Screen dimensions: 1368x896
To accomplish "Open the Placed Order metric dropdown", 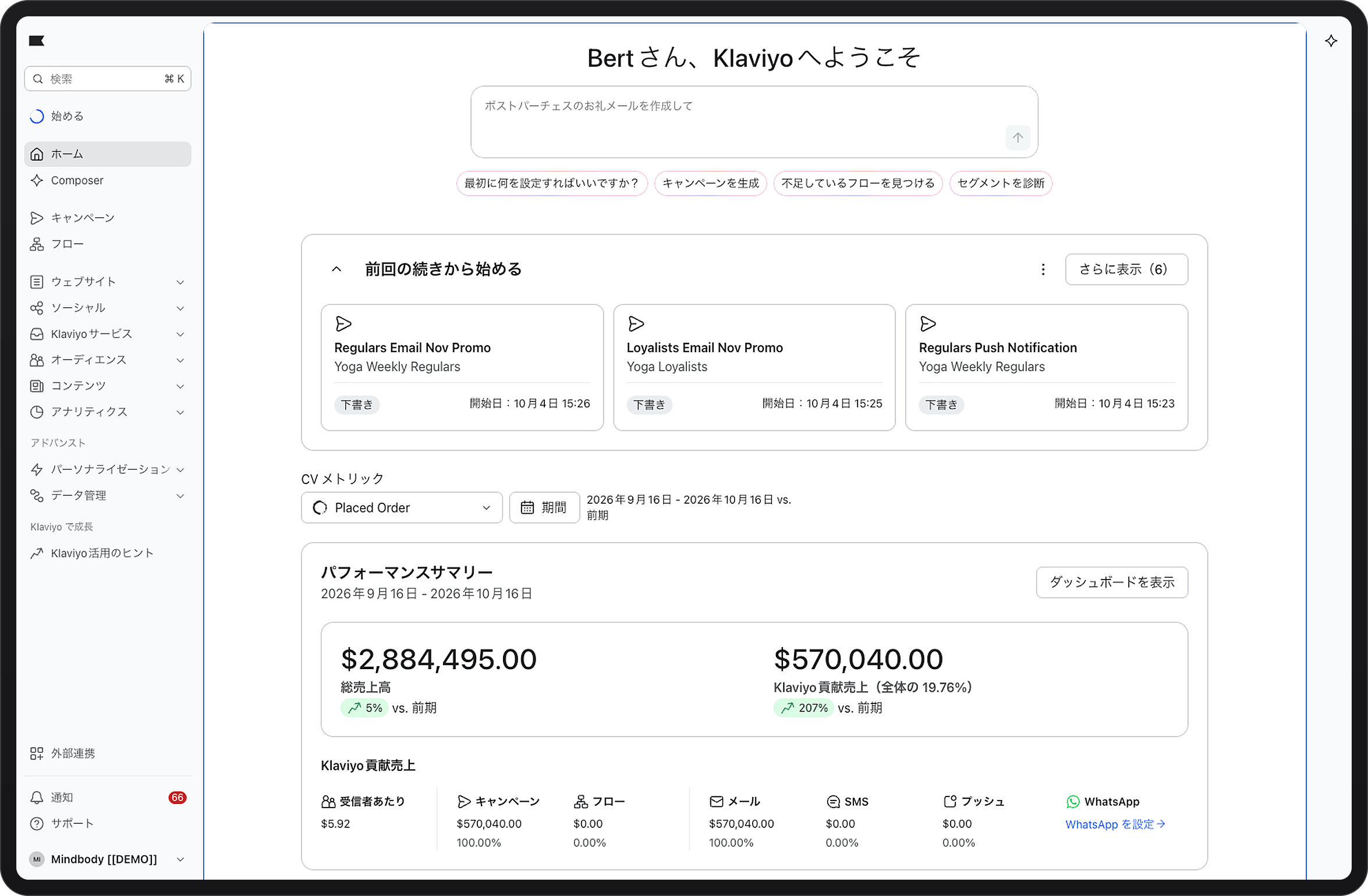I will pyautogui.click(x=402, y=508).
